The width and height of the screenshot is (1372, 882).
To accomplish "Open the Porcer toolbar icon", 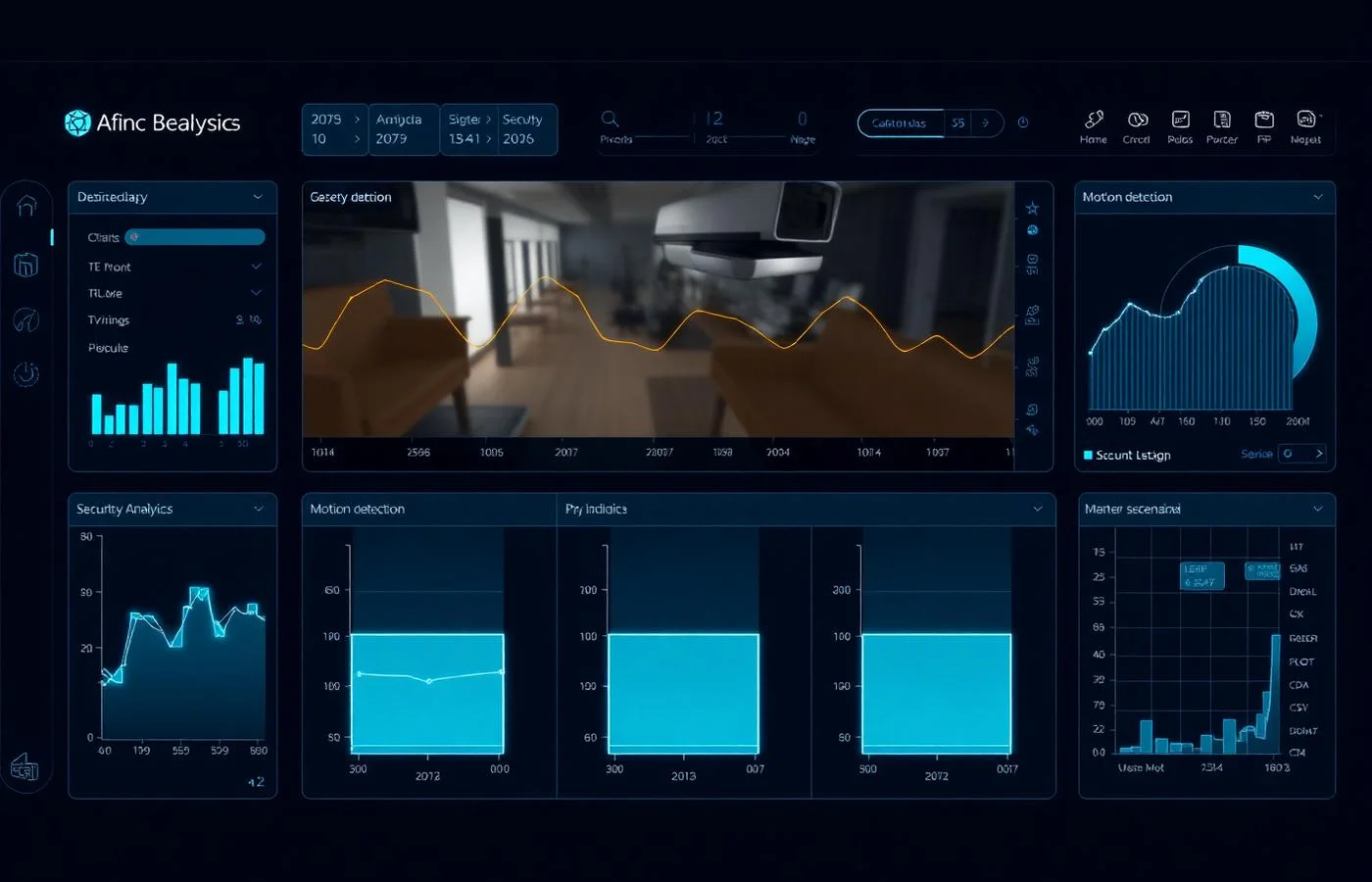I will click(1222, 120).
